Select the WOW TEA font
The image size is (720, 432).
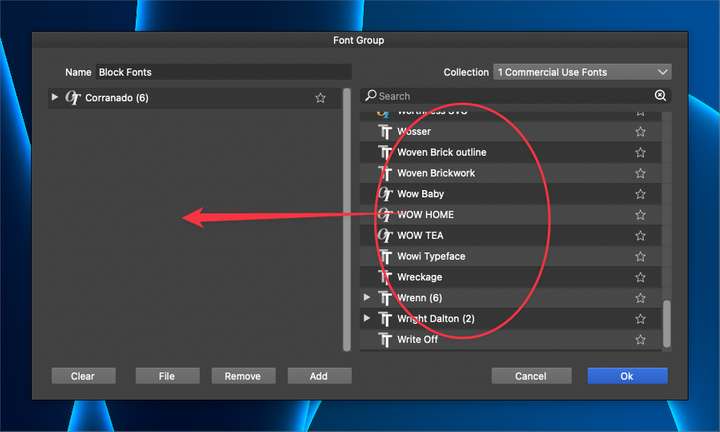[511, 236]
